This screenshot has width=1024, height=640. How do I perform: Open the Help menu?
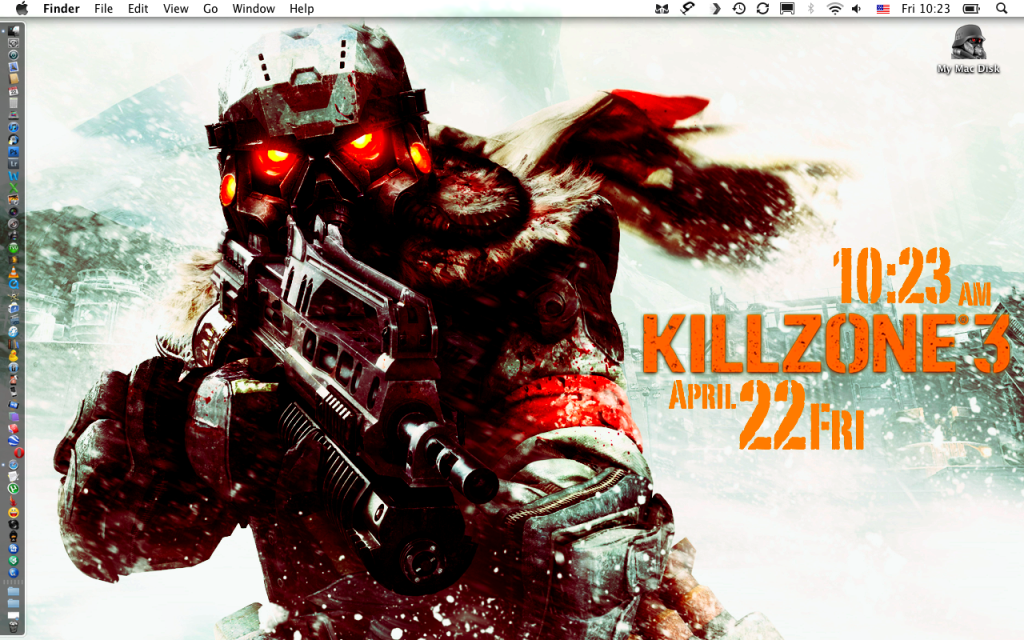pyautogui.click(x=301, y=9)
